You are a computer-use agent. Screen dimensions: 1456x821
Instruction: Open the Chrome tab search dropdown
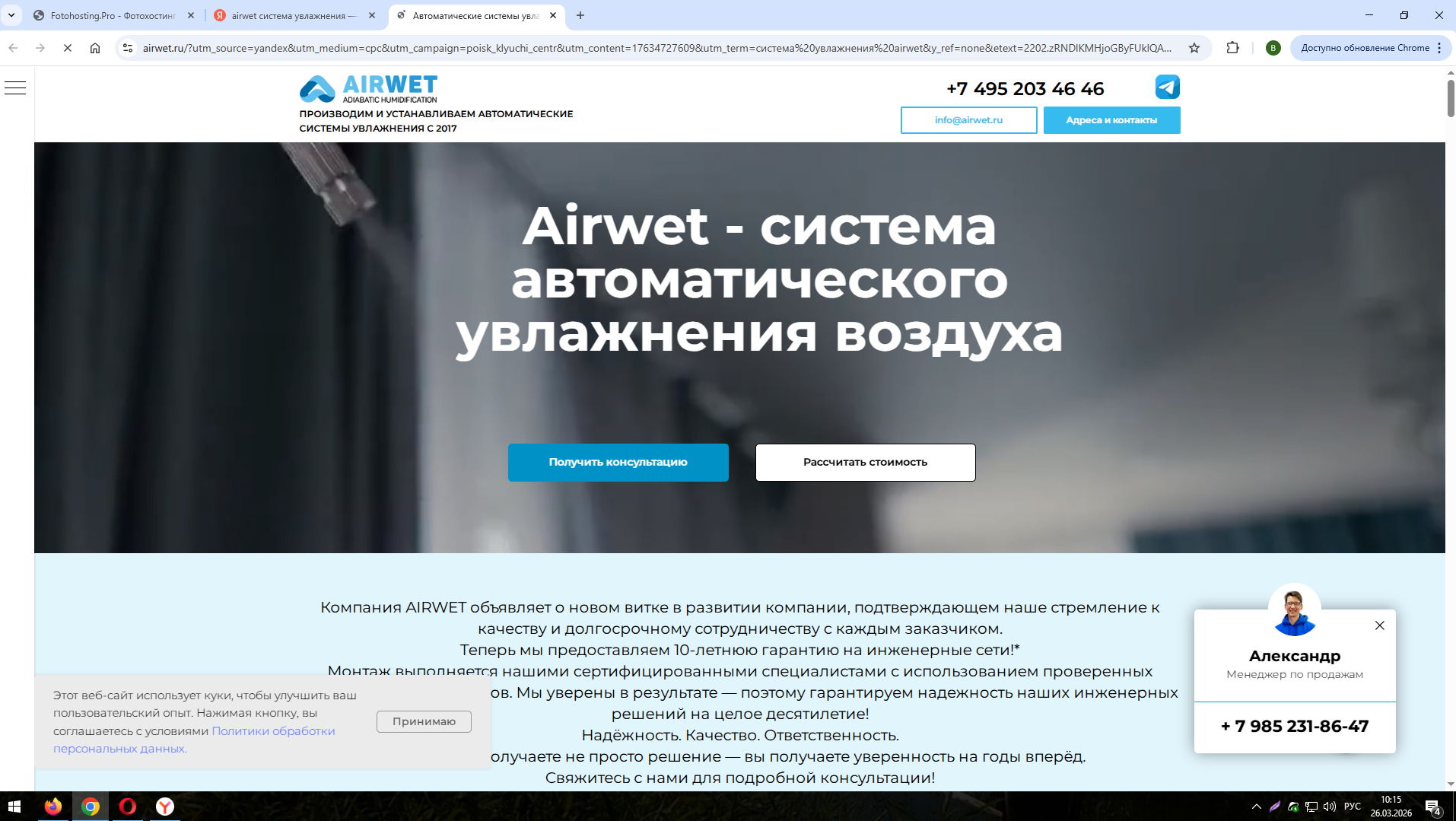pos(11,15)
